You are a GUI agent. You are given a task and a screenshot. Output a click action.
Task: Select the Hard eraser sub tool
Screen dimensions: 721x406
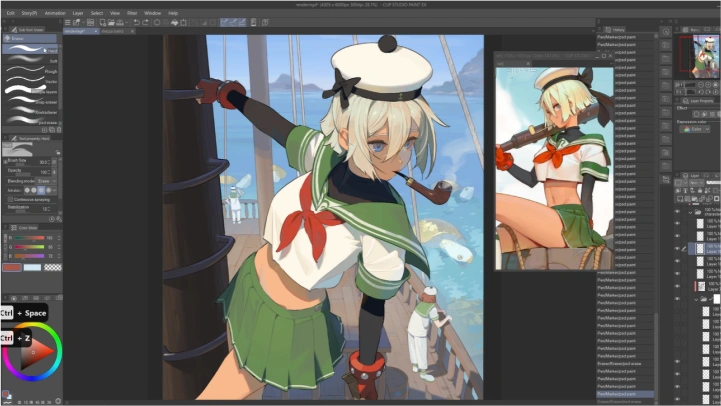[30, 49]
